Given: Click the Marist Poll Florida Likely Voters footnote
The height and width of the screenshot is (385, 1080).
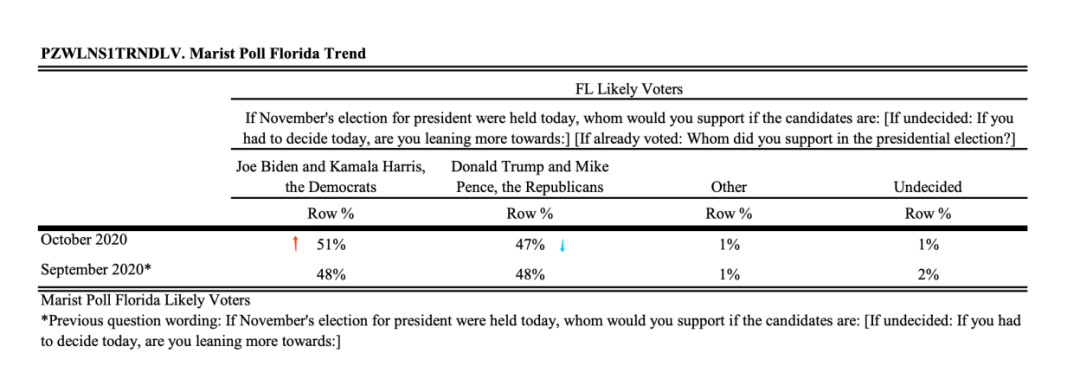Looking at the screenshot, I should (145, 300).
